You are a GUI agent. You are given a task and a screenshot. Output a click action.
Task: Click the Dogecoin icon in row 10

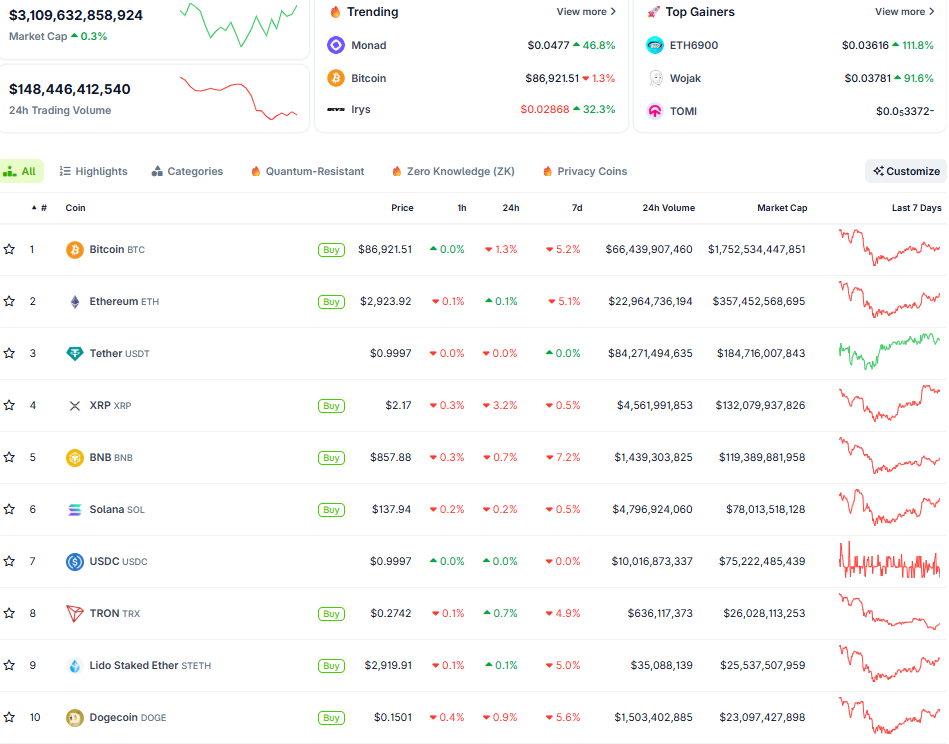[x=74, y=718]
